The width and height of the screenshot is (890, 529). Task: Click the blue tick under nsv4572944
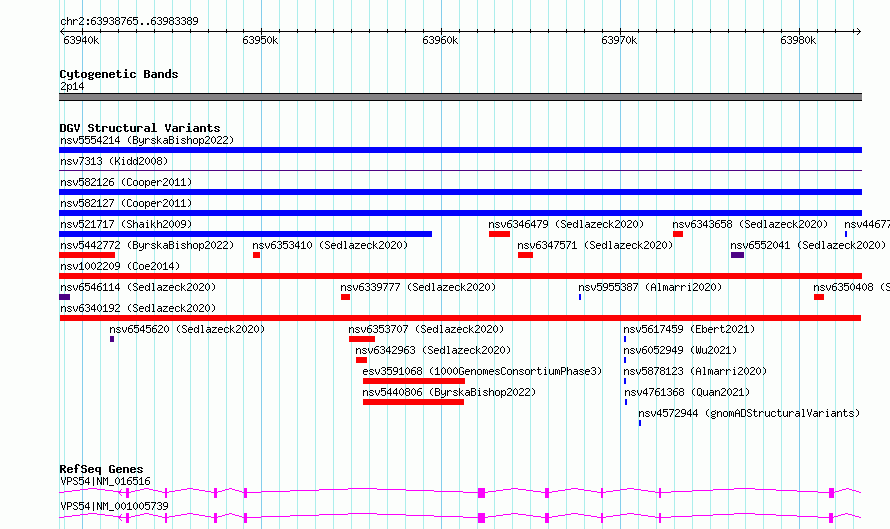(640, 423)
